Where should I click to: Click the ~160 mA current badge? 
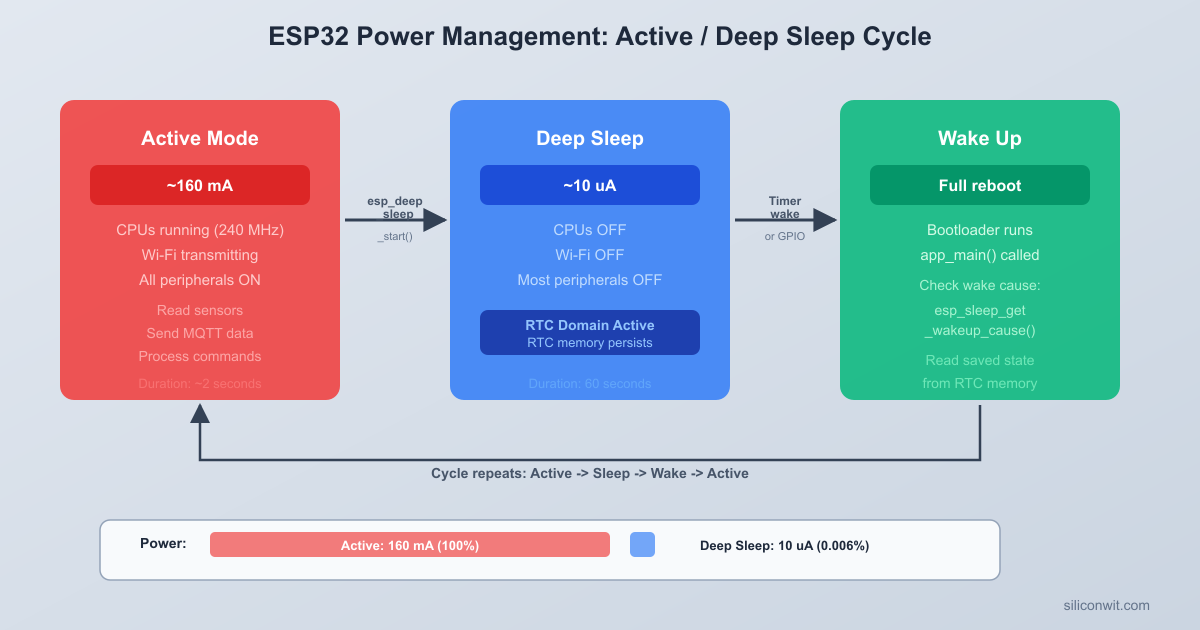tap(200, 185)
